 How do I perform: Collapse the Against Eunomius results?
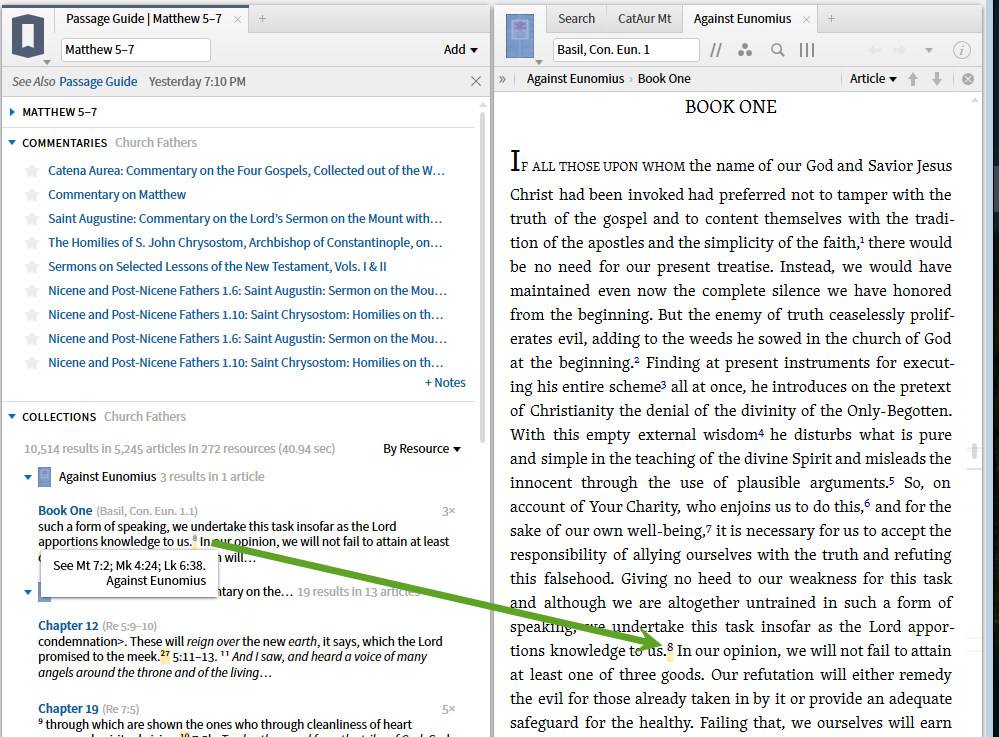point(28,477)
